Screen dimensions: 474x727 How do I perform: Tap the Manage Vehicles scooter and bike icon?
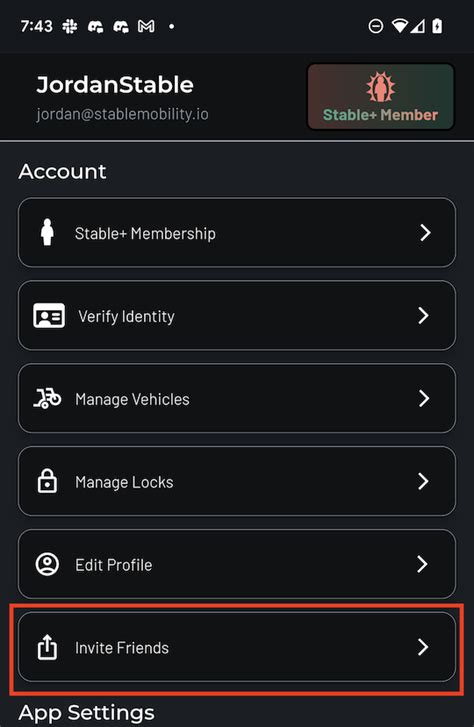point(47,398)
